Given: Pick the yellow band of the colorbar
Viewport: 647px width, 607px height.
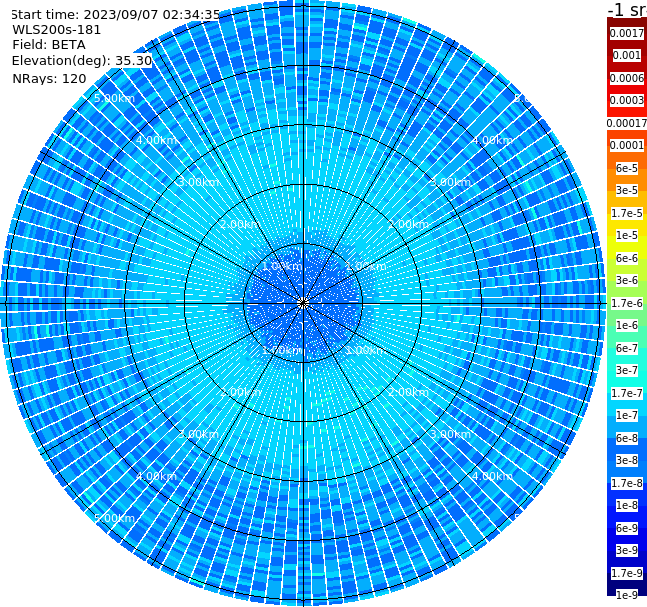Looking at the screenshot, I should 627,246.
